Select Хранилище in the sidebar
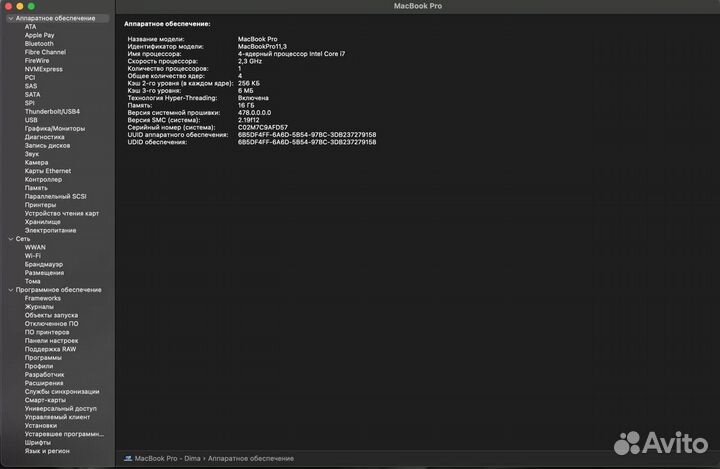The width and height of the screenshot is (720, 469). pos(42,222)
